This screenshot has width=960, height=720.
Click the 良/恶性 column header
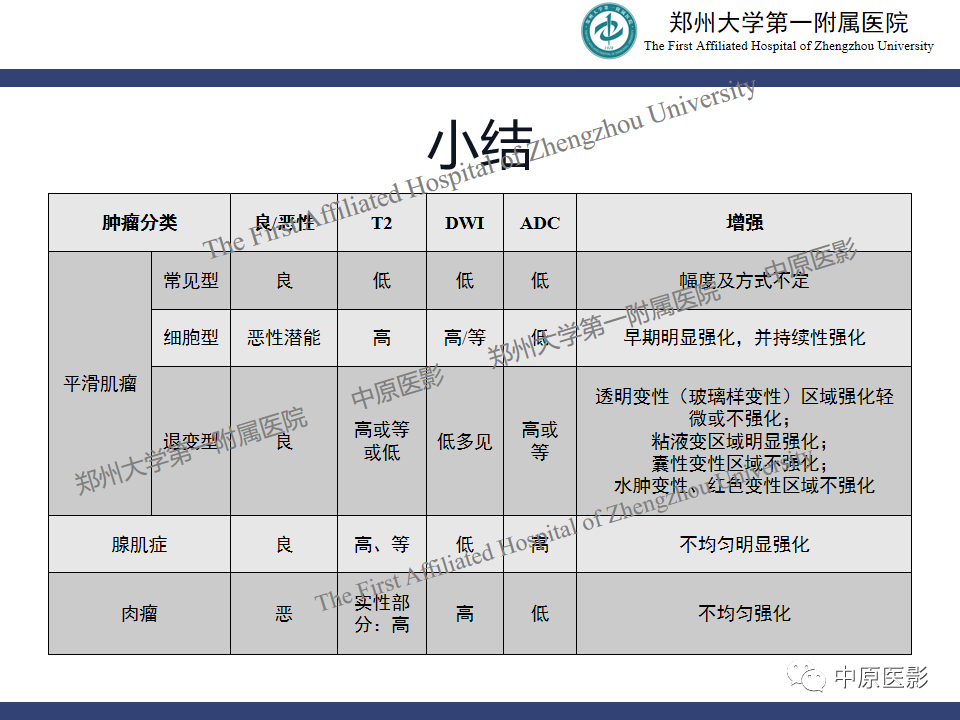click(284, 223)
